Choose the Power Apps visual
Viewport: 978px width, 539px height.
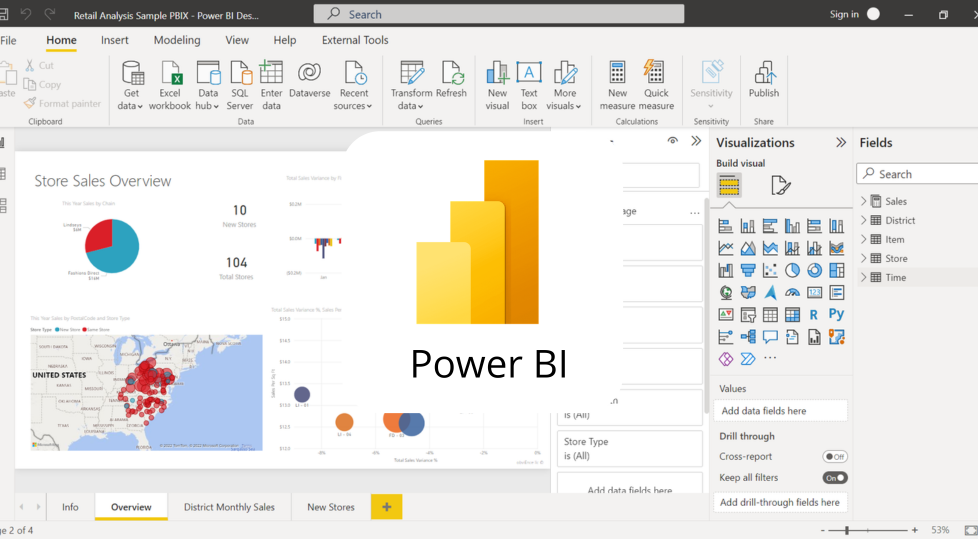725,359
